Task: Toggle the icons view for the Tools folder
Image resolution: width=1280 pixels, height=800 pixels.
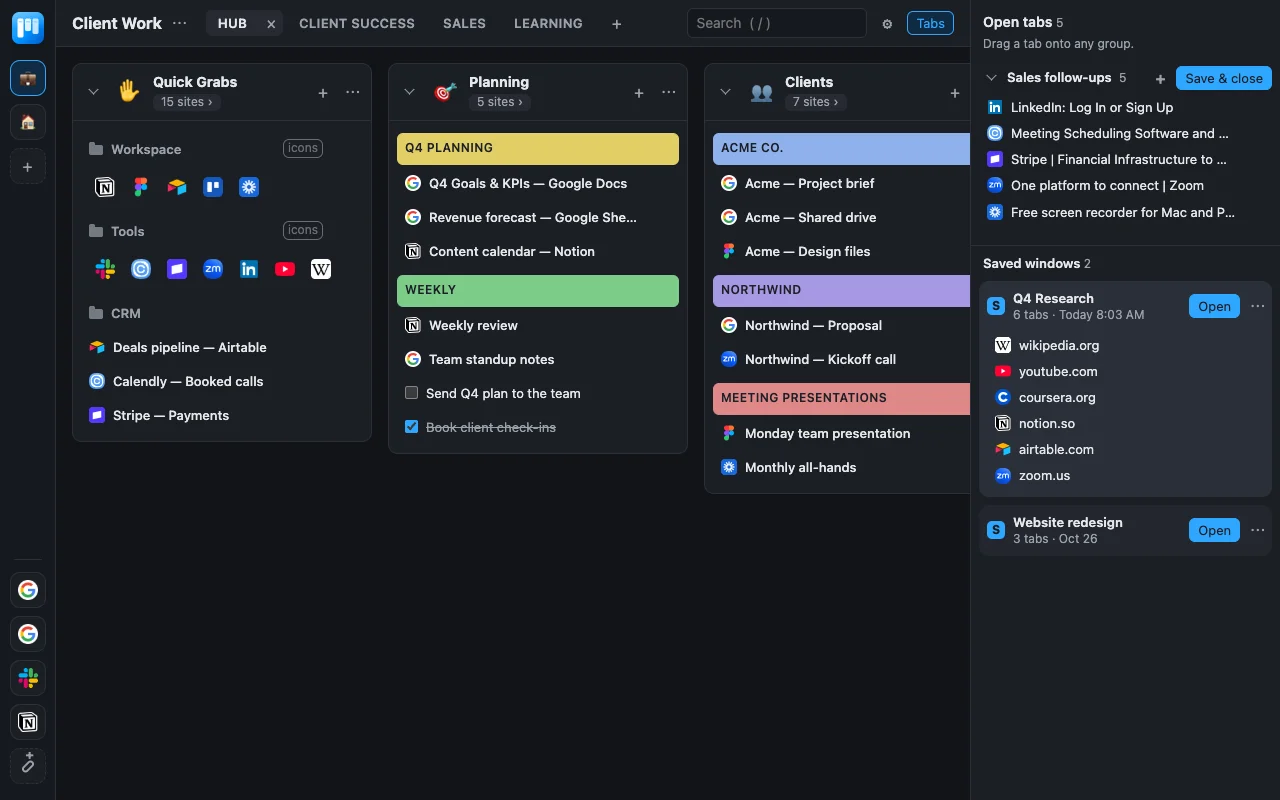Action: click(303, 230)
